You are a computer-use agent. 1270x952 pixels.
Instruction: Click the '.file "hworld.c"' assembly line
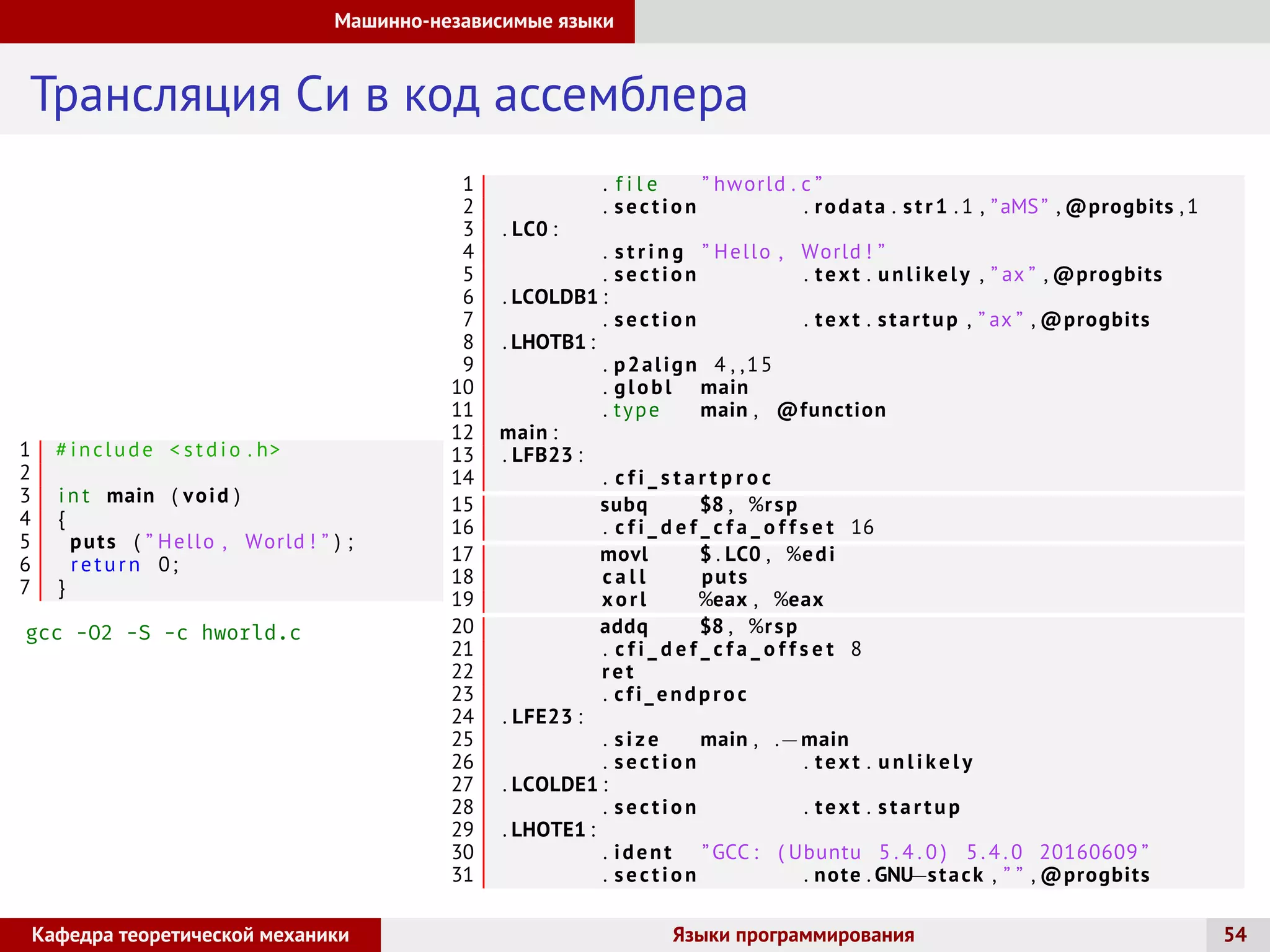click(712, 184)
